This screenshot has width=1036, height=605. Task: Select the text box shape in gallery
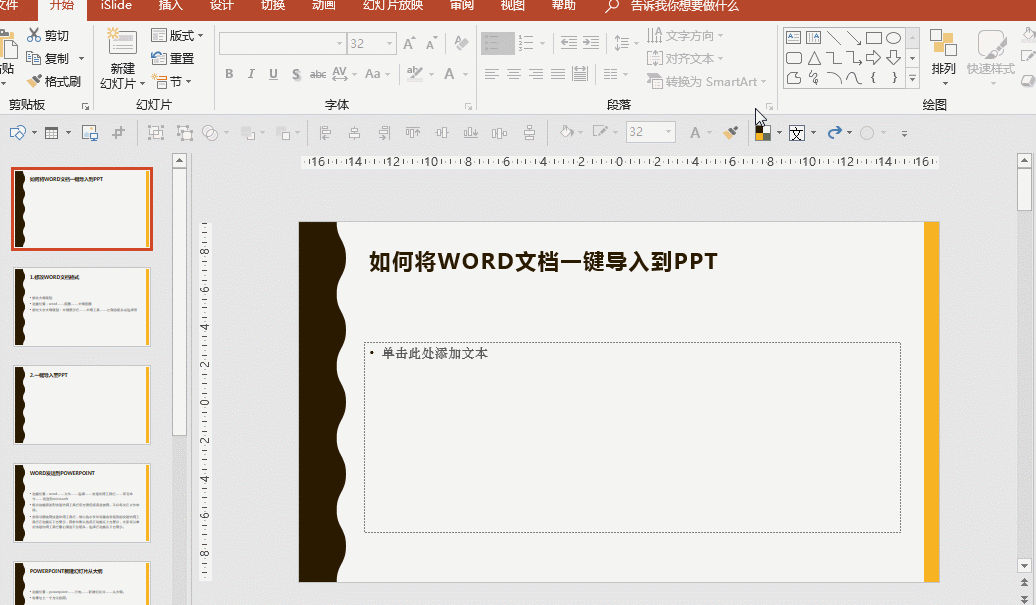click(x=794, y=38)
